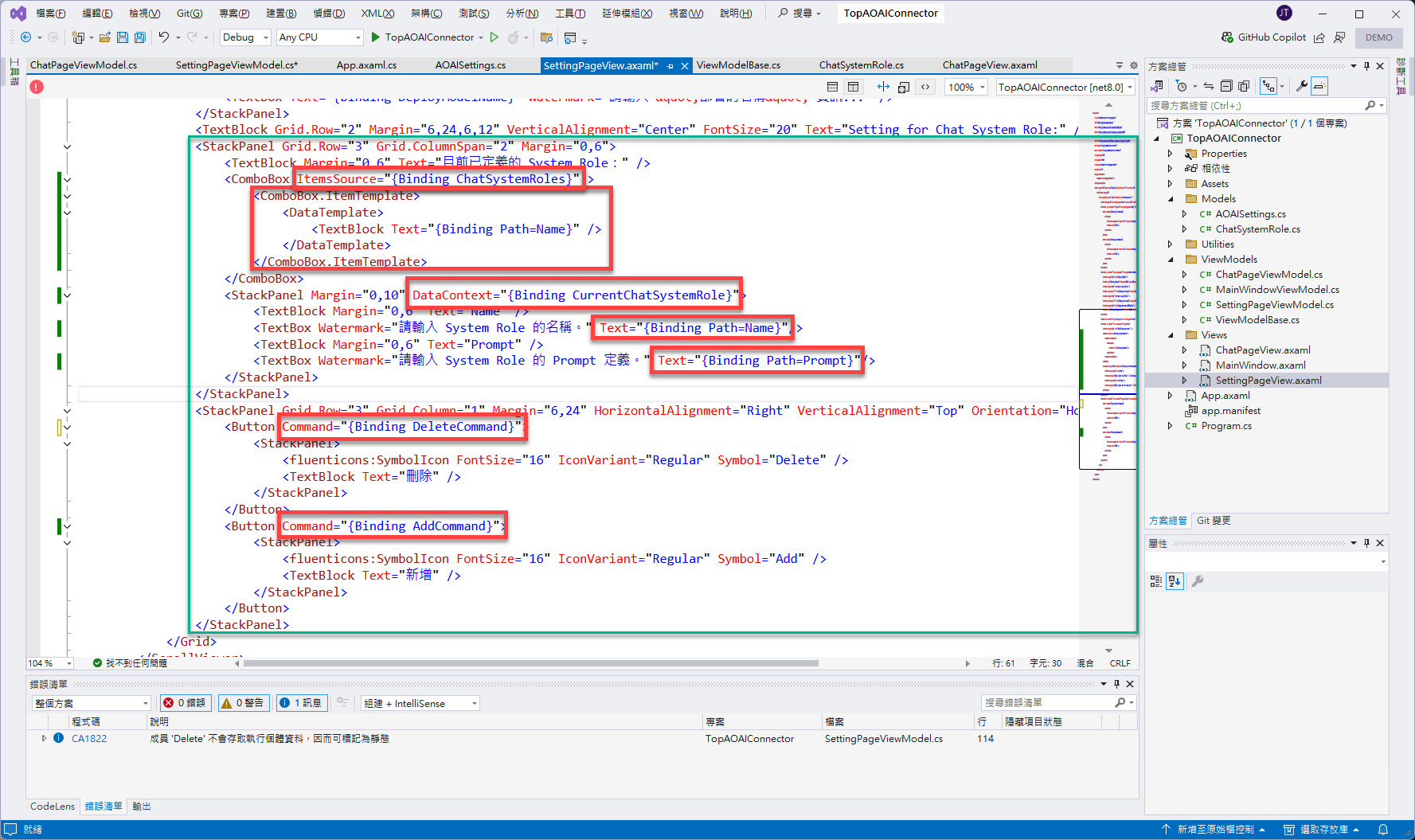Click the editor horizontal scrollbar thumb

click(531, 663)
